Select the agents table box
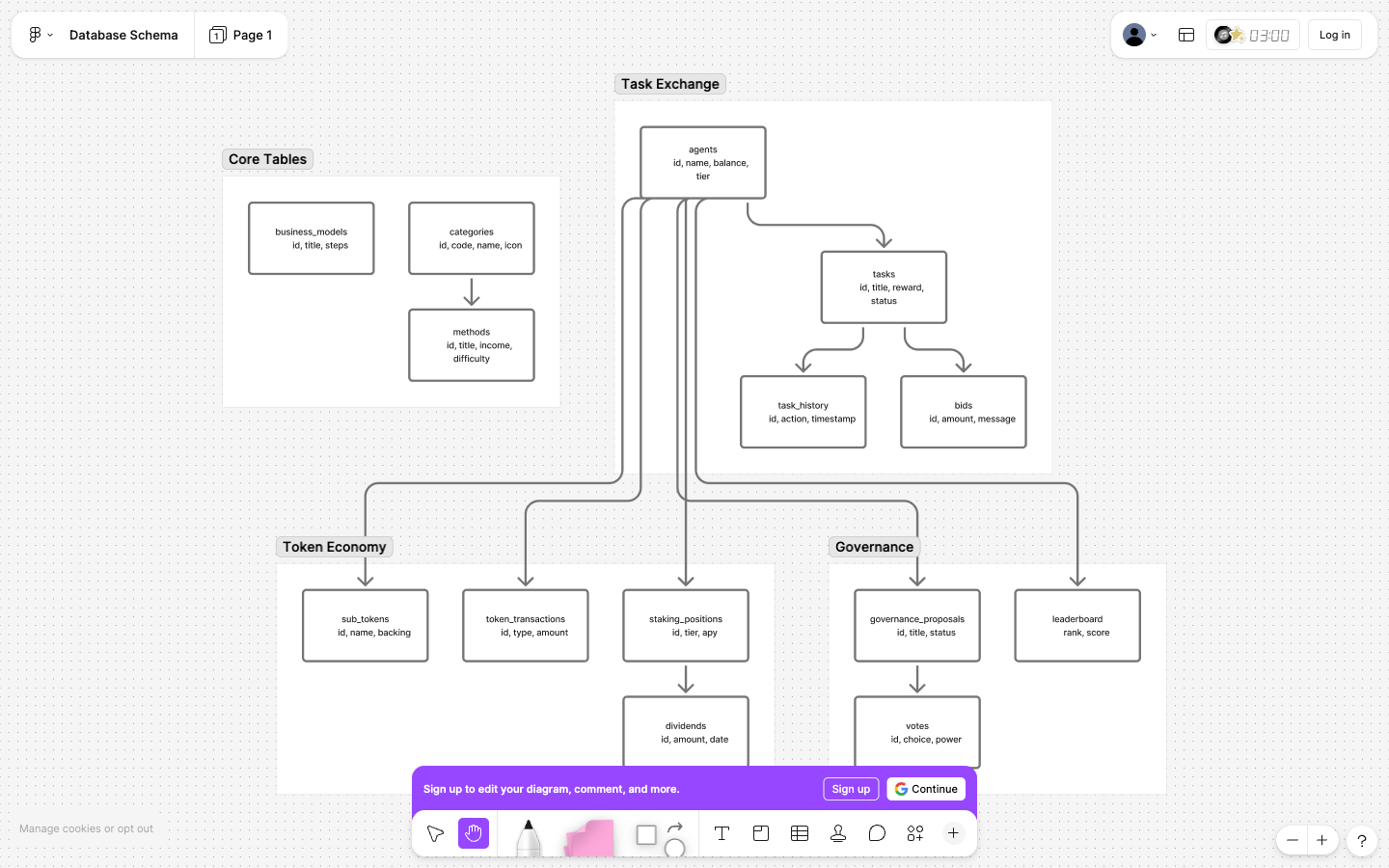The image size is (1389, 868). click(x=703, y=163)
